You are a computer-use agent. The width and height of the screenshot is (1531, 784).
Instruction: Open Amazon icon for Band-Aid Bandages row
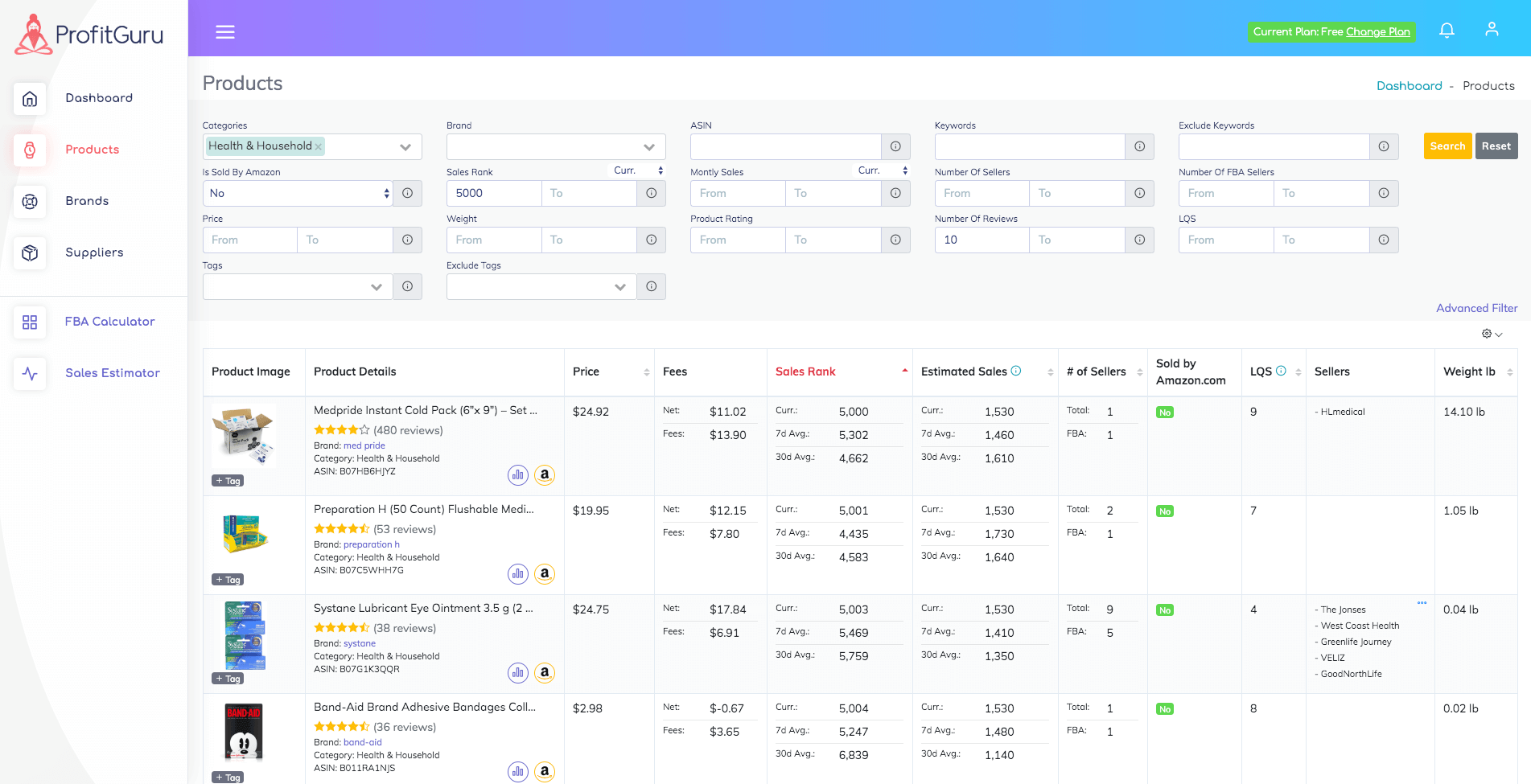(545, 772)
